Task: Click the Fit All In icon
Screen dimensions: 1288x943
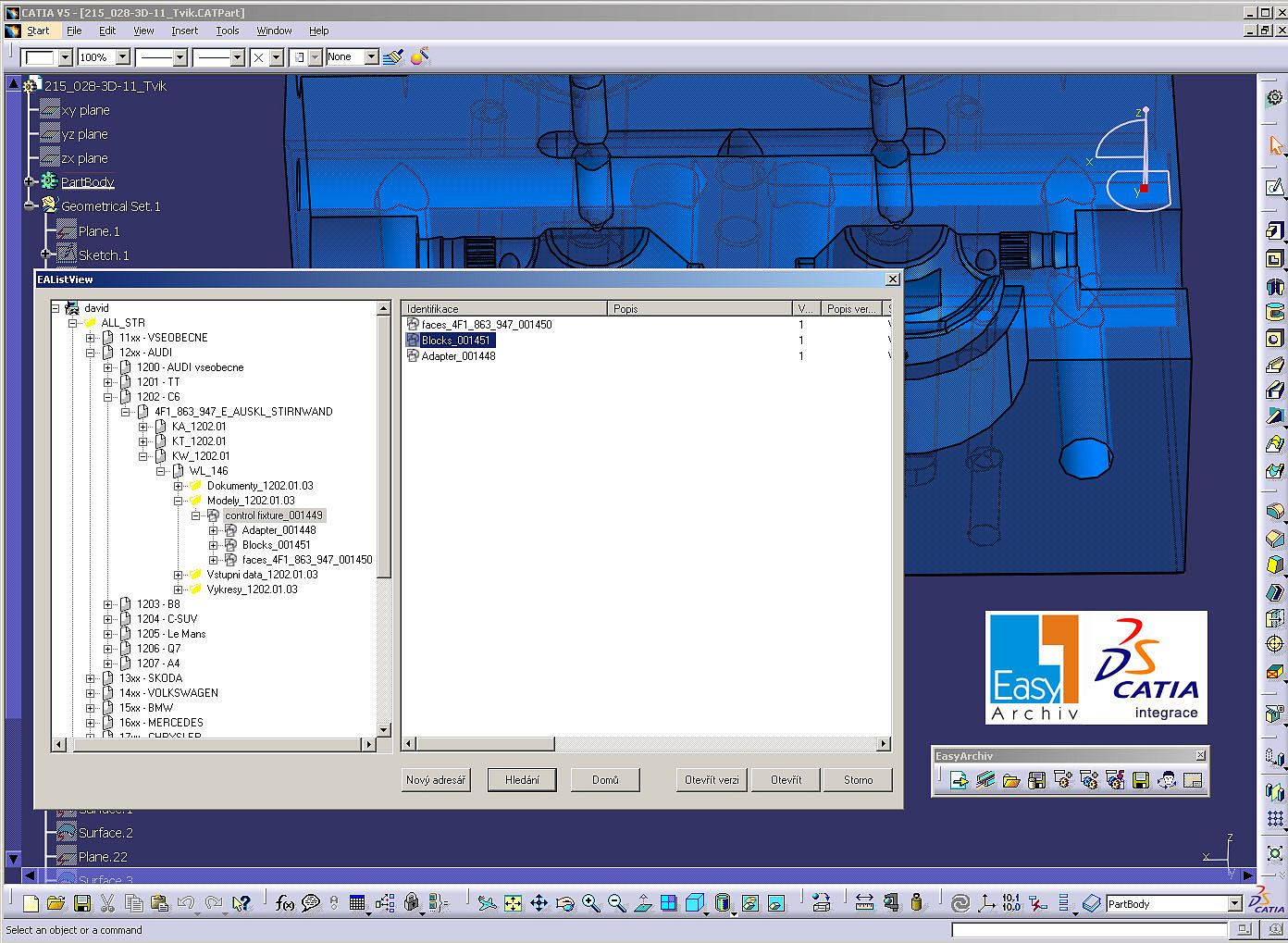Action: 513,903
